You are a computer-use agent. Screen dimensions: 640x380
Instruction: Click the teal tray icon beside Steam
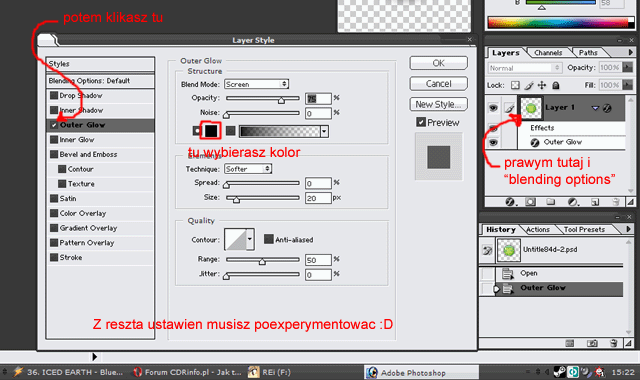(573, 372)
